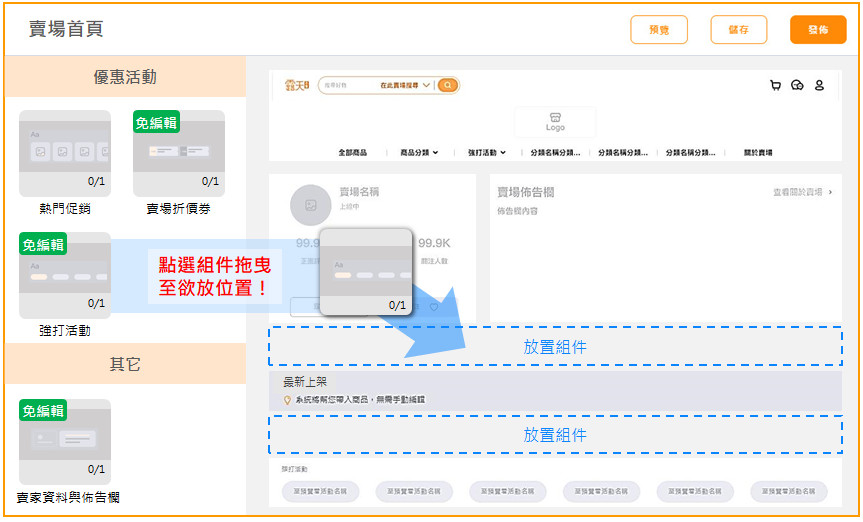Viewport: 863px width, 522px height.
Task: Expand the 在此賣場搜尋 search scope dropdown
Action: (406, 86)
